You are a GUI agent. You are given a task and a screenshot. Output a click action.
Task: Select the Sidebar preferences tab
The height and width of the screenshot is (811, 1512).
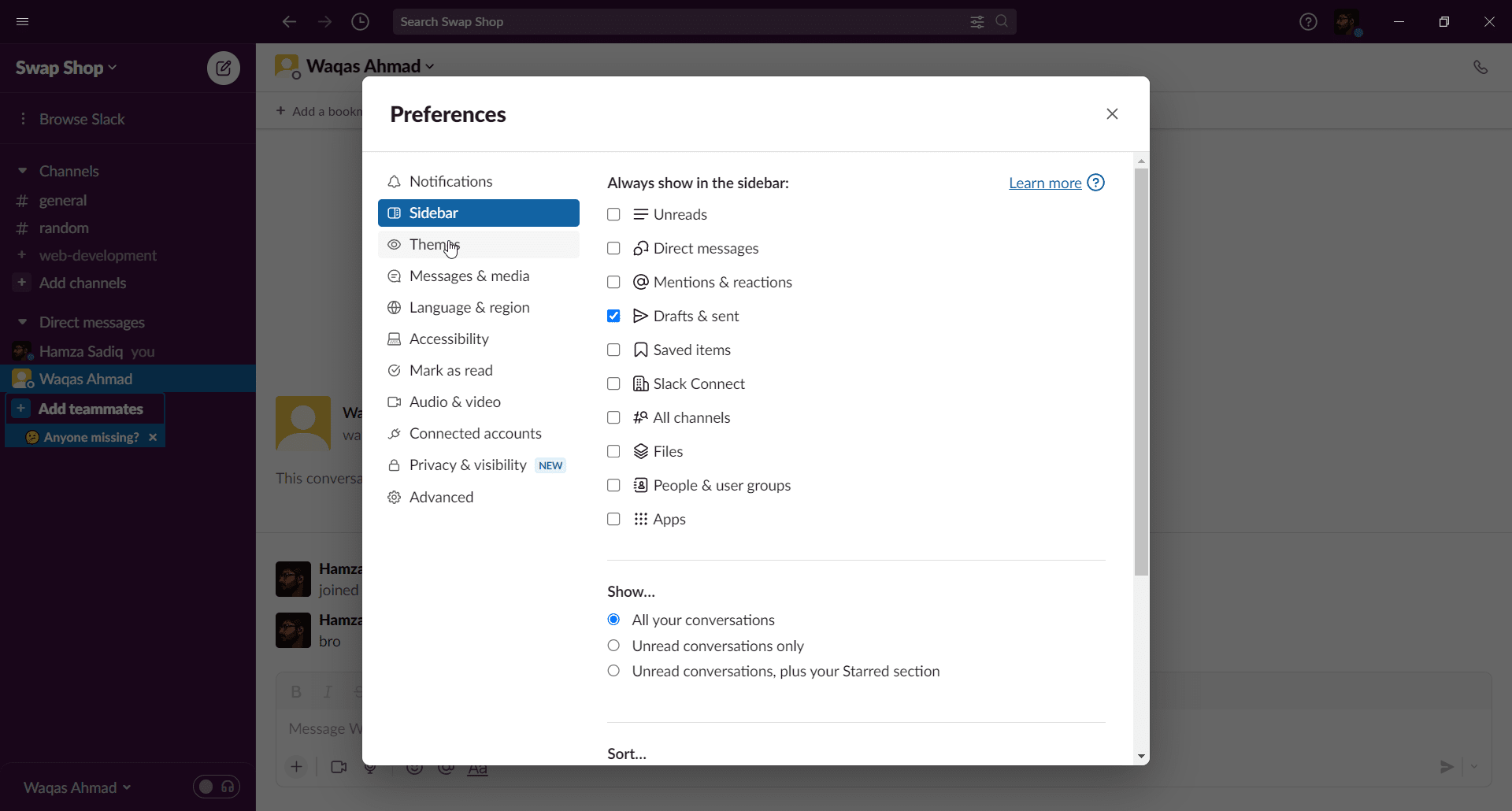pos(479,213)
